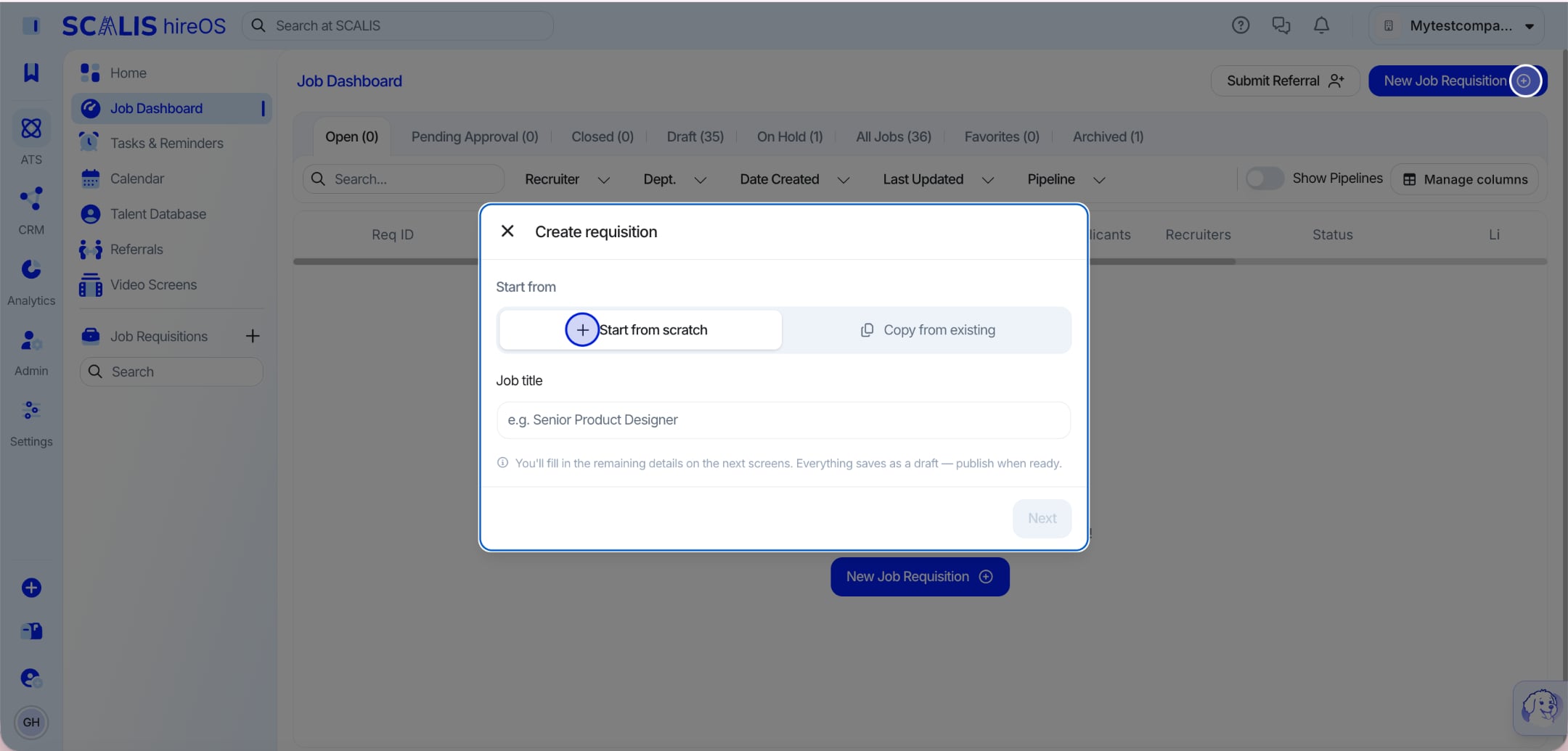Close the Create requisition dialog
This screenshot has height=751, width=1568.
pyautogui.click(x=507, y=231)
